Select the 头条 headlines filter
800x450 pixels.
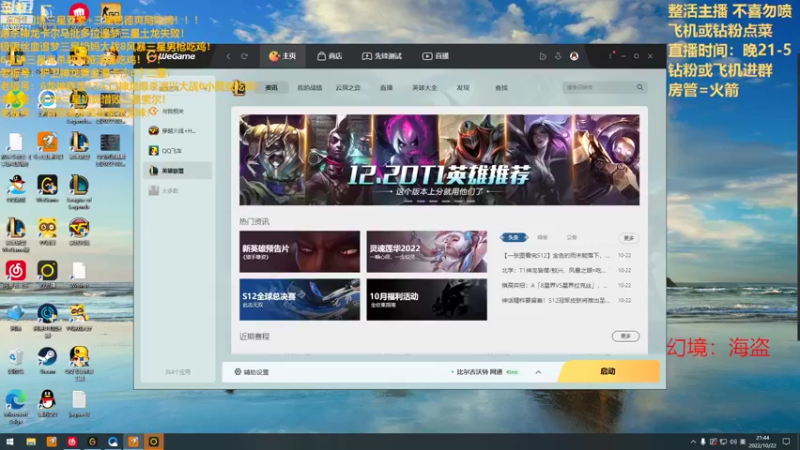514,237
